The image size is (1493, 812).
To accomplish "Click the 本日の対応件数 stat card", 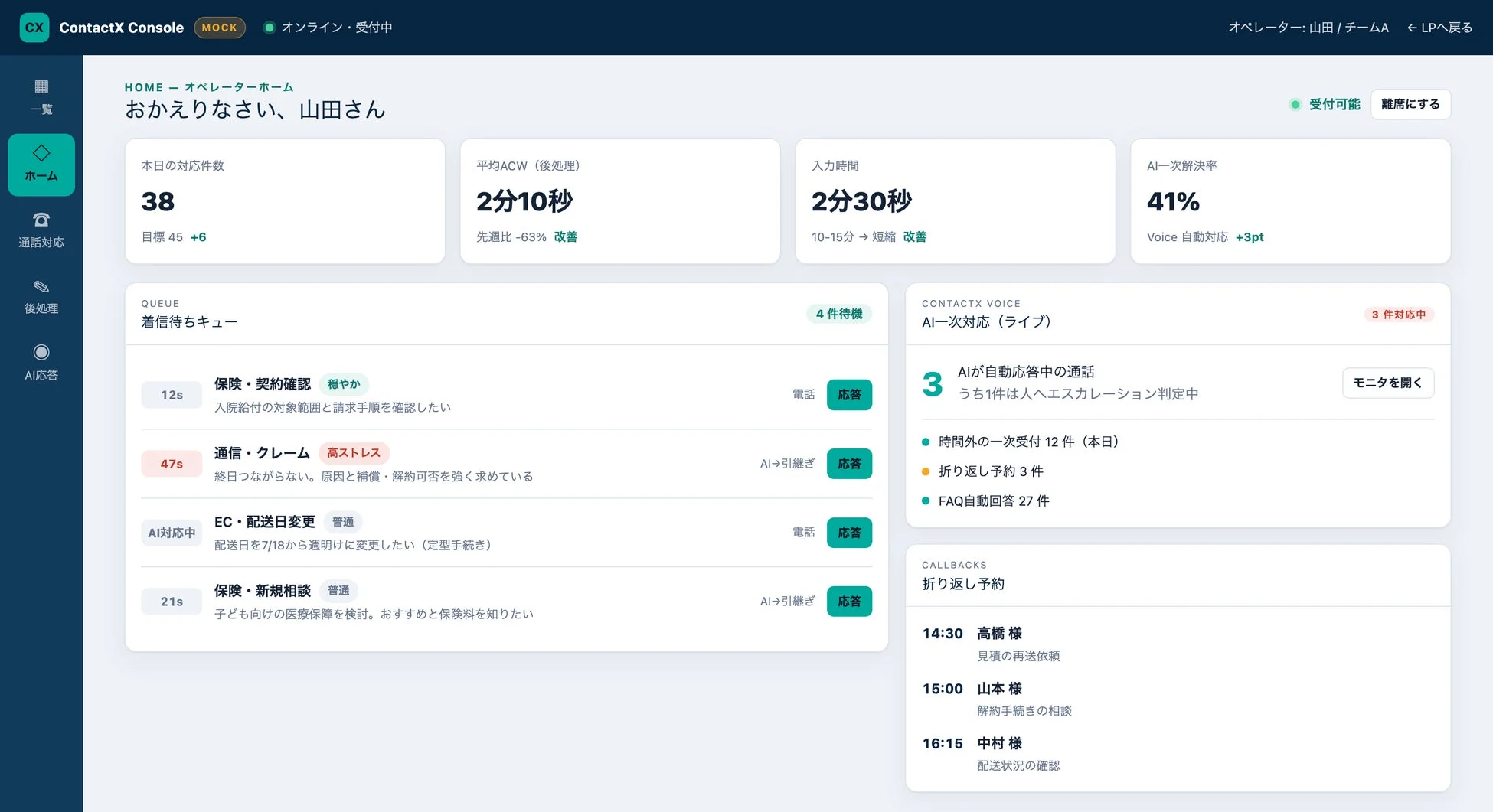I will point(285,201).
